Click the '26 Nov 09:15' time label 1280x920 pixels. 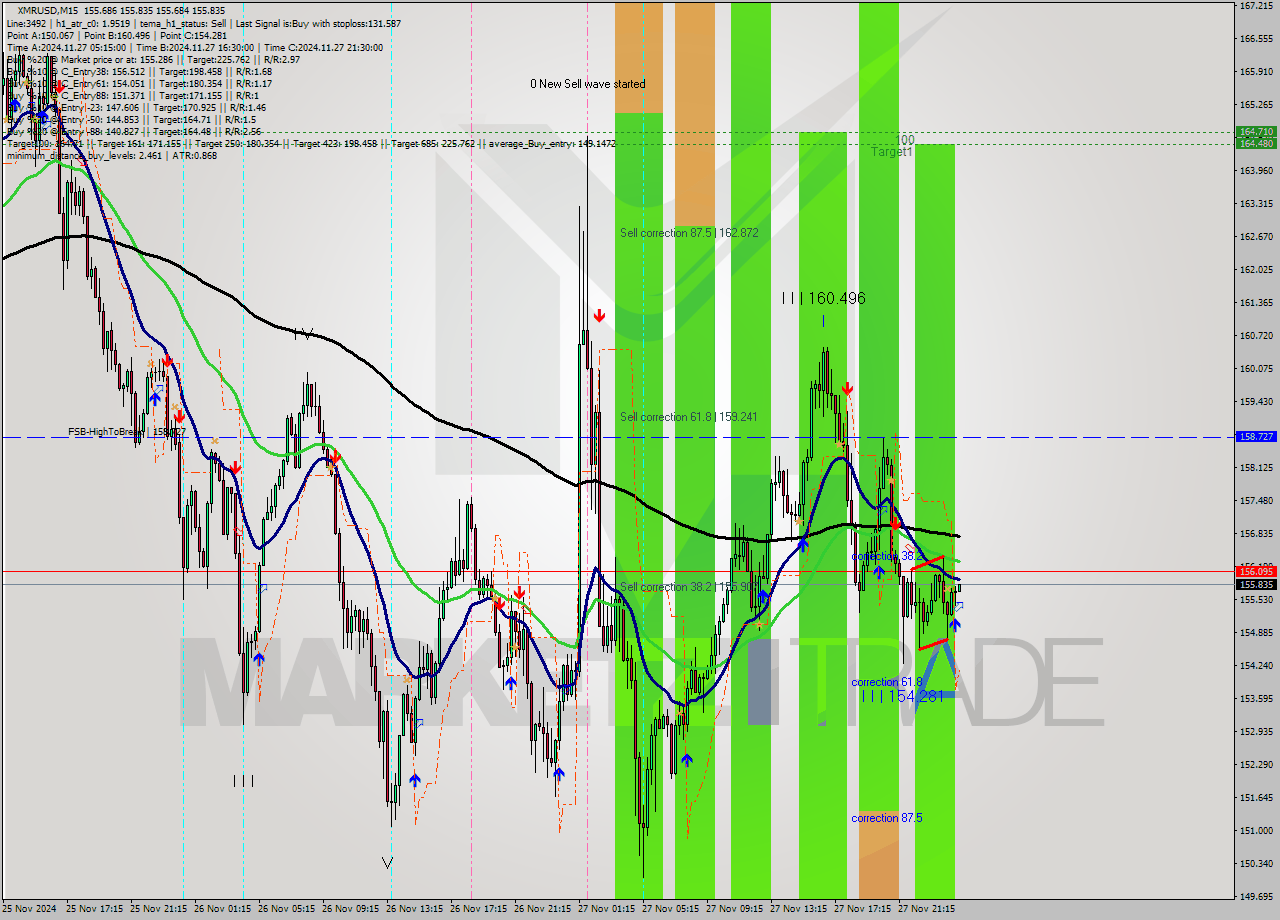(350, 910)
